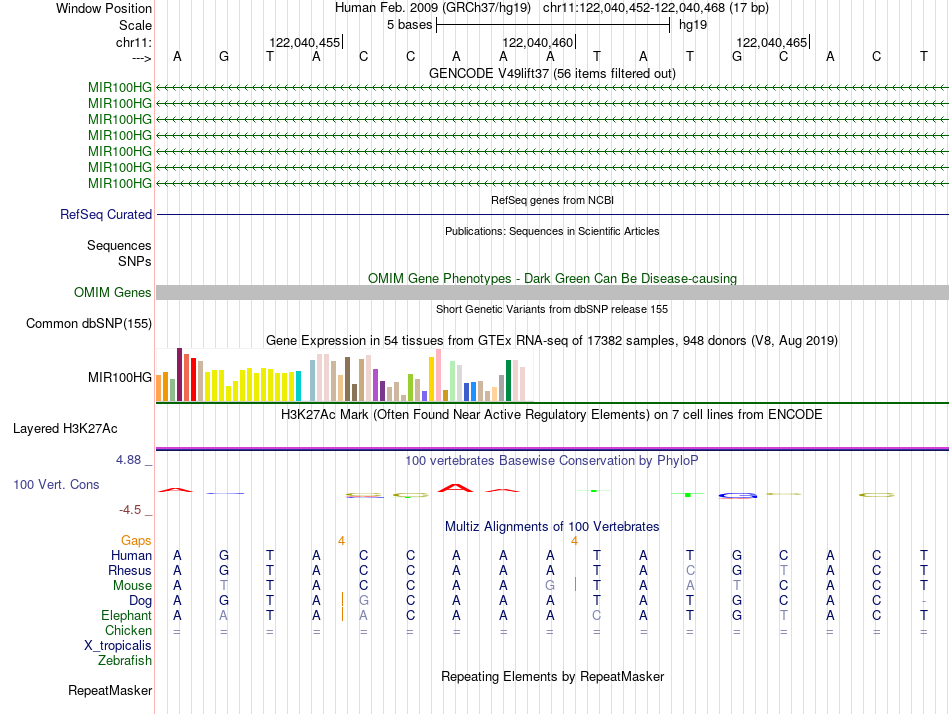Select the Human alignment row label
This screenshot has height=714, width=950.
pos(131,556)
